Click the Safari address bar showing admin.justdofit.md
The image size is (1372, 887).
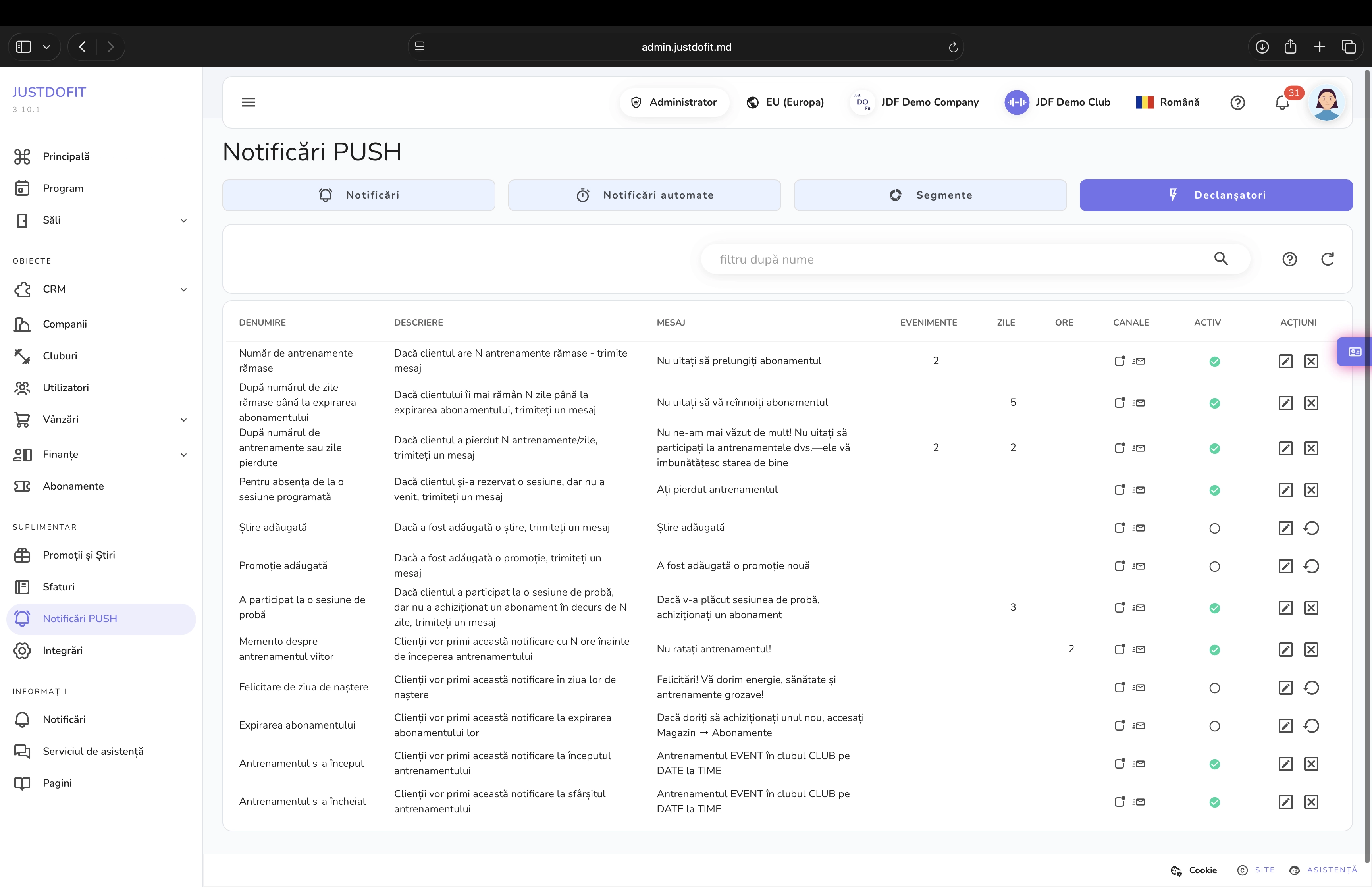686,47
